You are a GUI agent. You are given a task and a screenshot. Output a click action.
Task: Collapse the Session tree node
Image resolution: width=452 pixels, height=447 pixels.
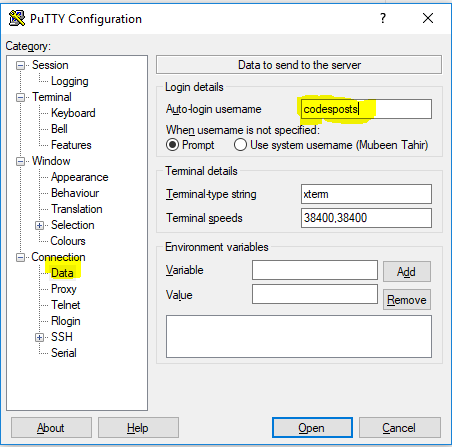click(x=20, y=65)
